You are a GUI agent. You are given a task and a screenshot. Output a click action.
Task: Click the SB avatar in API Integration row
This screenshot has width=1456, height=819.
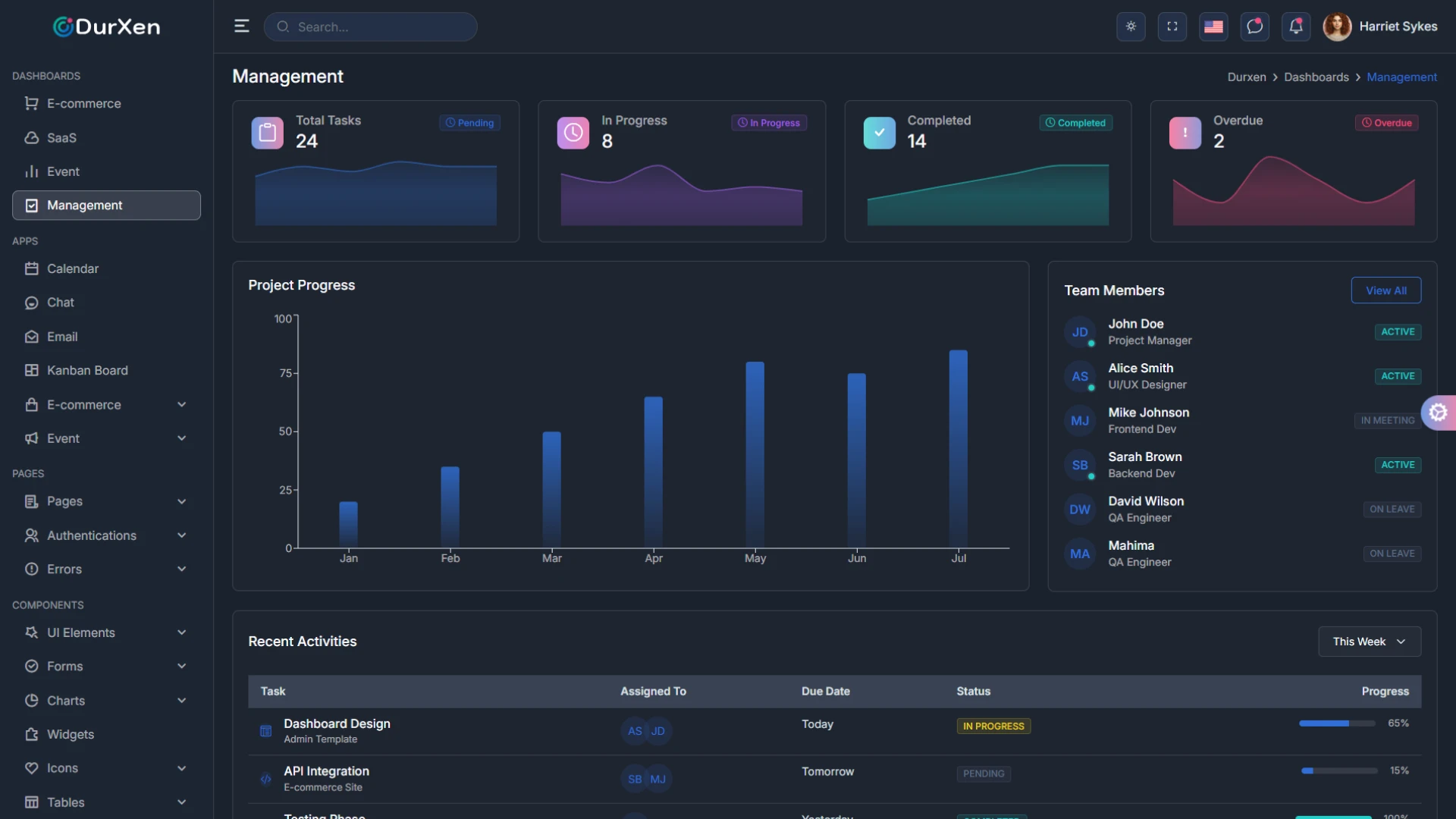[x=635, y=779]
